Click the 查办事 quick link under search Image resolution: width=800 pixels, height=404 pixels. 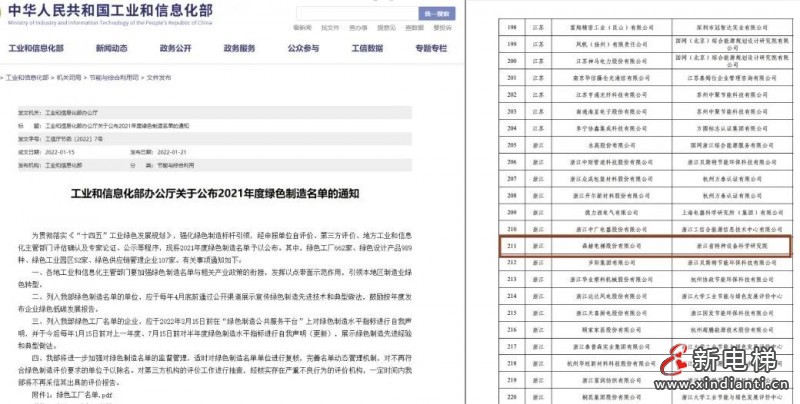click(x=358, y=28)
